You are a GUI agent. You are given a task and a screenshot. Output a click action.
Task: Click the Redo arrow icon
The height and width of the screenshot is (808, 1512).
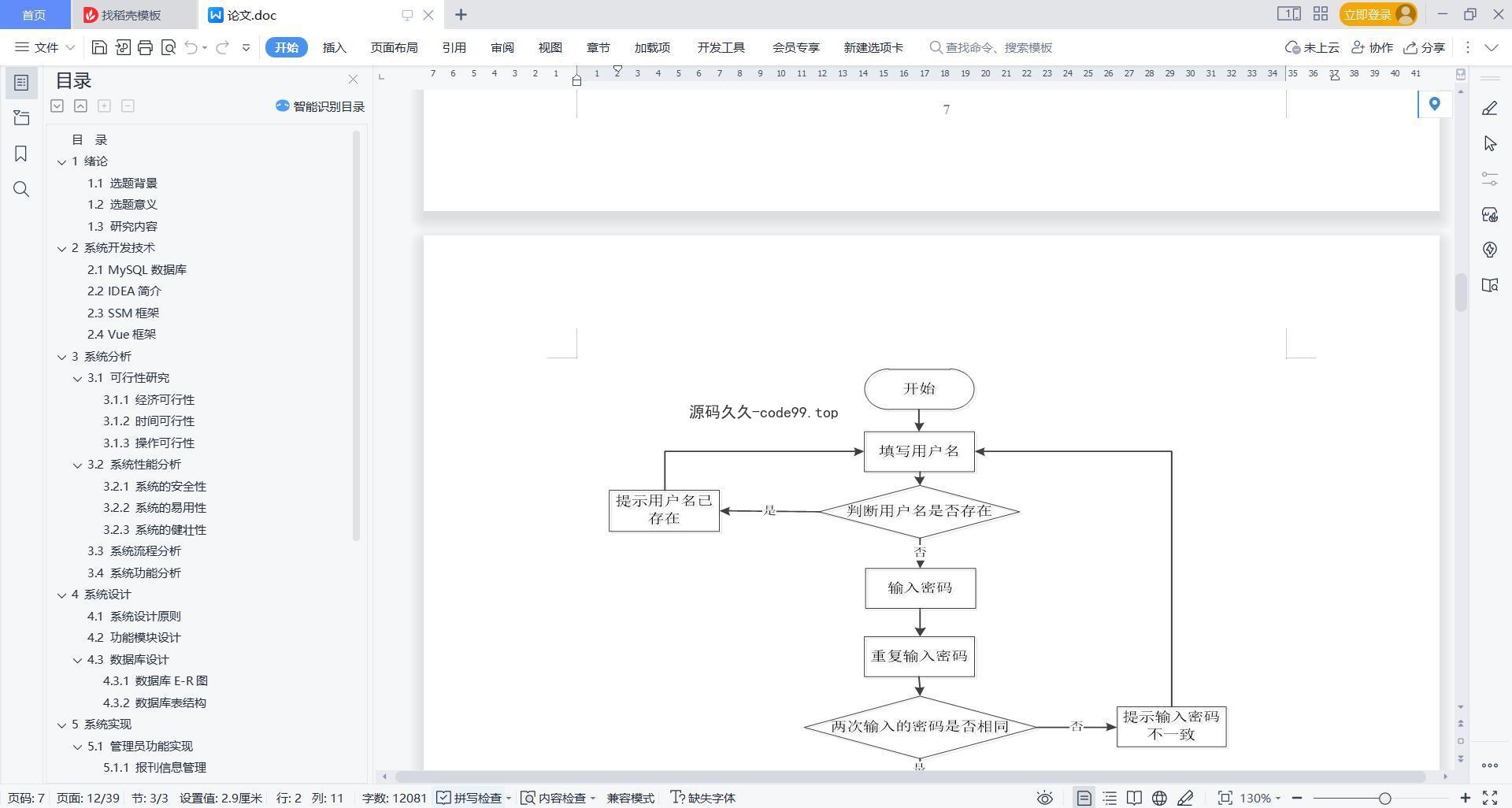pyautogui.click(x=223, y=47)
